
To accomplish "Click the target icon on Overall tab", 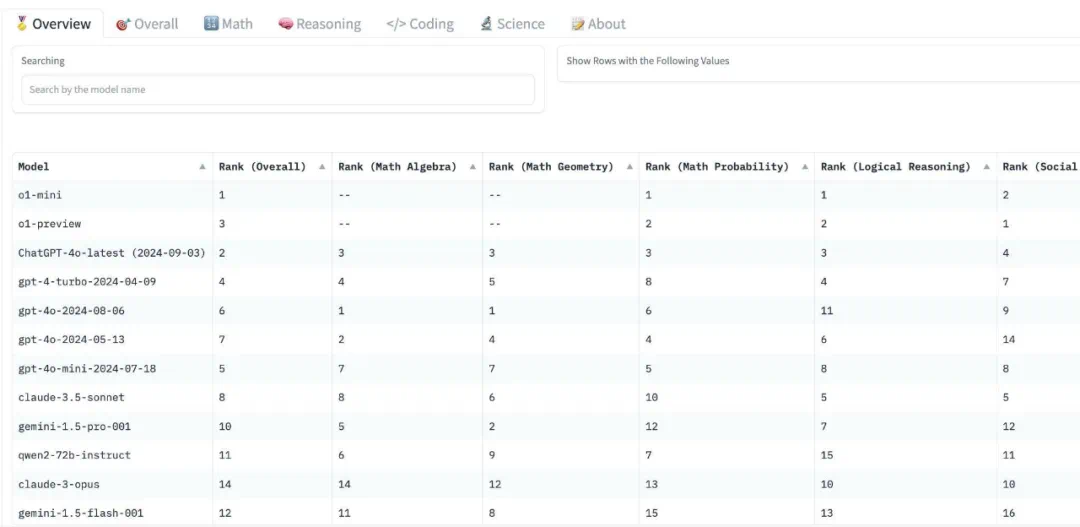I will click(x=123, y=24).
